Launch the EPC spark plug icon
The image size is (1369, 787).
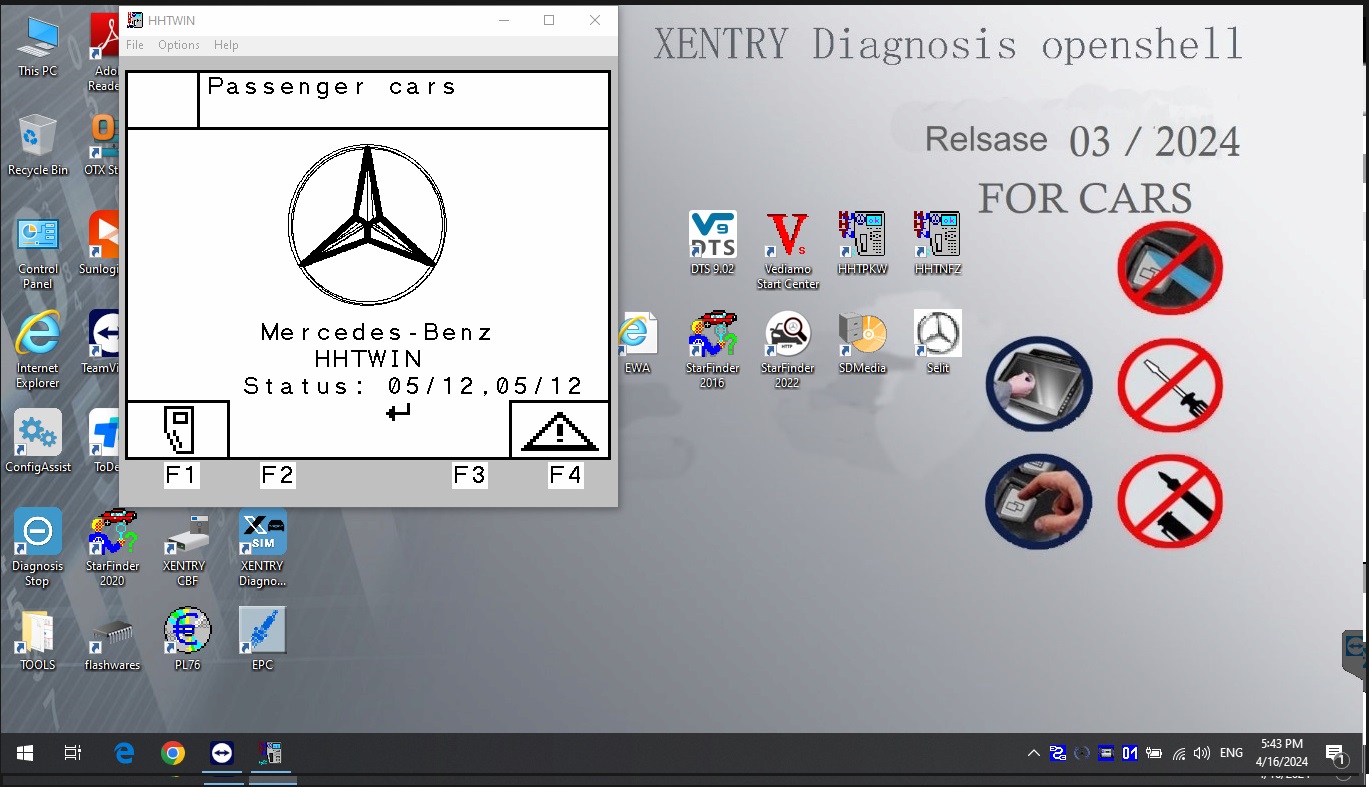coord(262,639)
